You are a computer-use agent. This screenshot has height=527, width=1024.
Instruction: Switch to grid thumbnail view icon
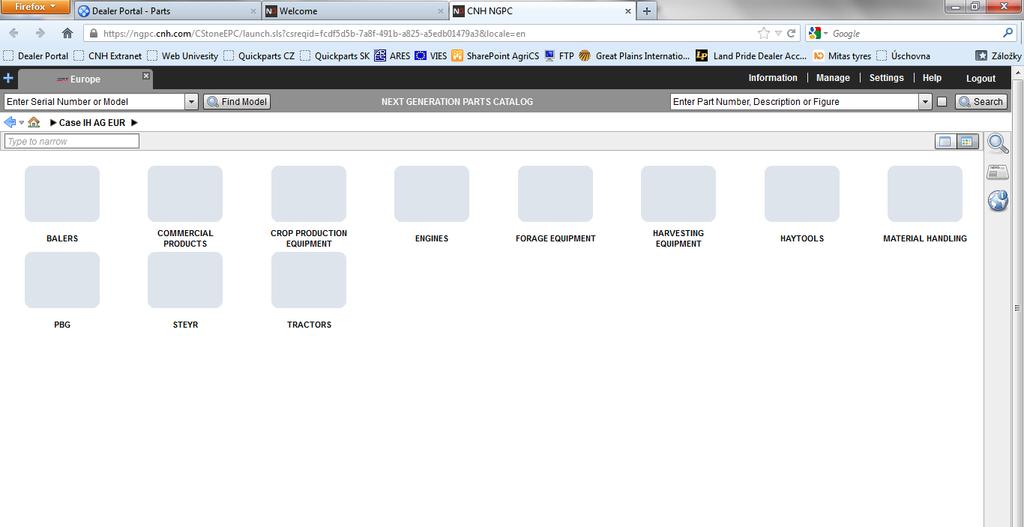(x=968, y=142)
